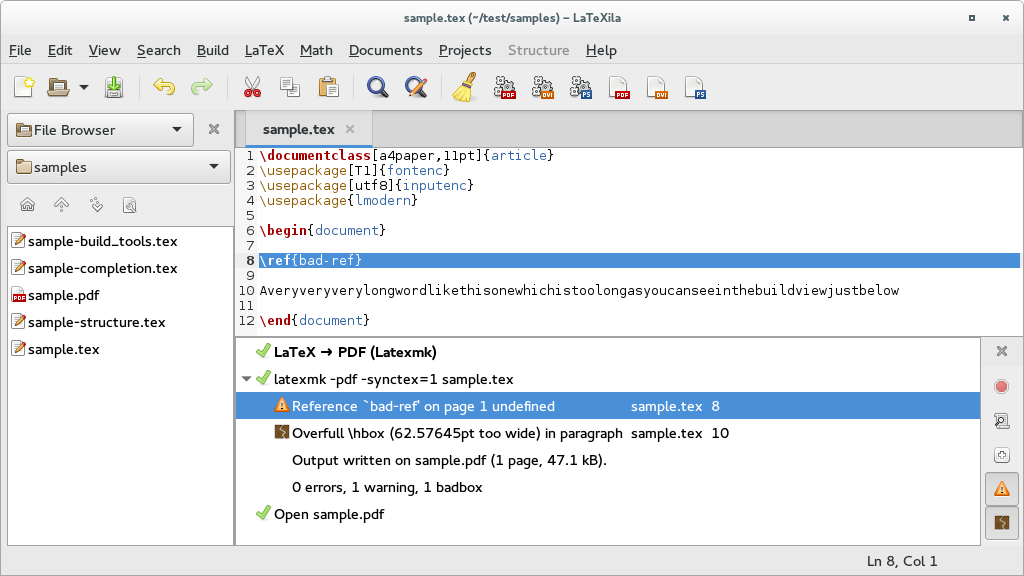Open the search and replace tool
Screen dimensions: 1024x576
415,87
